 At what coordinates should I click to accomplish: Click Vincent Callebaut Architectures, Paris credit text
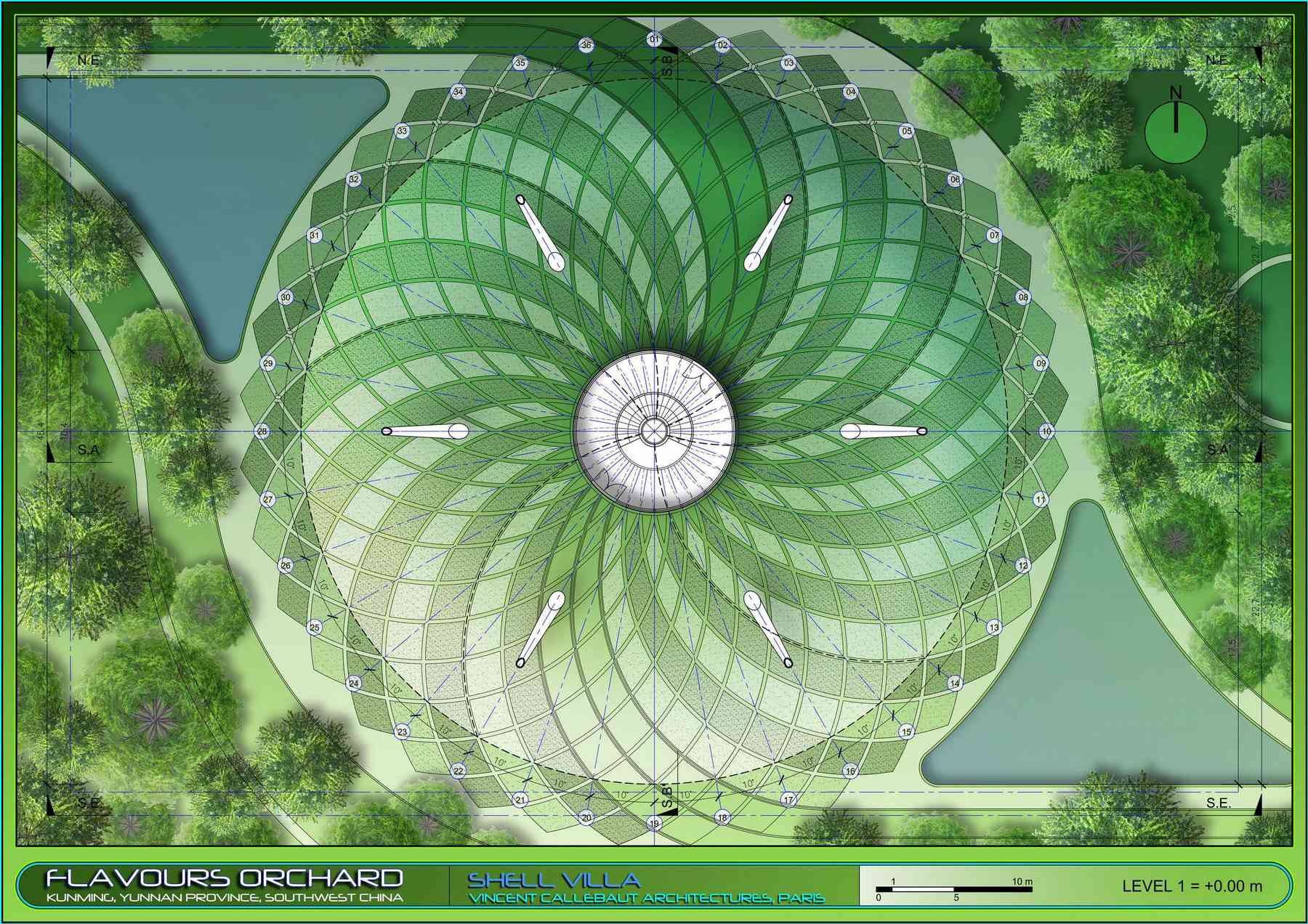[x=646, y=899]
